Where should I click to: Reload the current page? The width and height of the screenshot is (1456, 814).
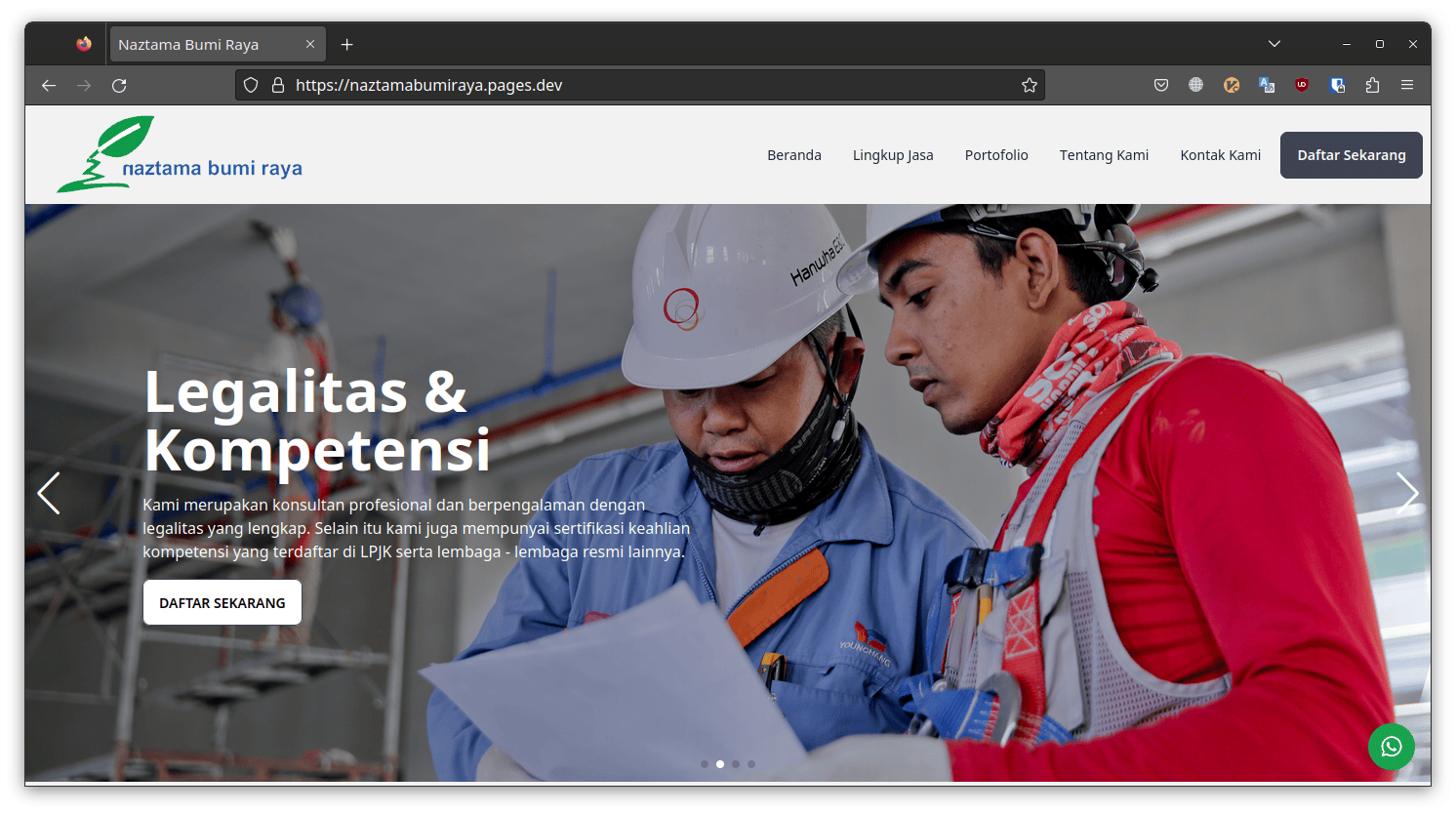(x=119, y=85)
